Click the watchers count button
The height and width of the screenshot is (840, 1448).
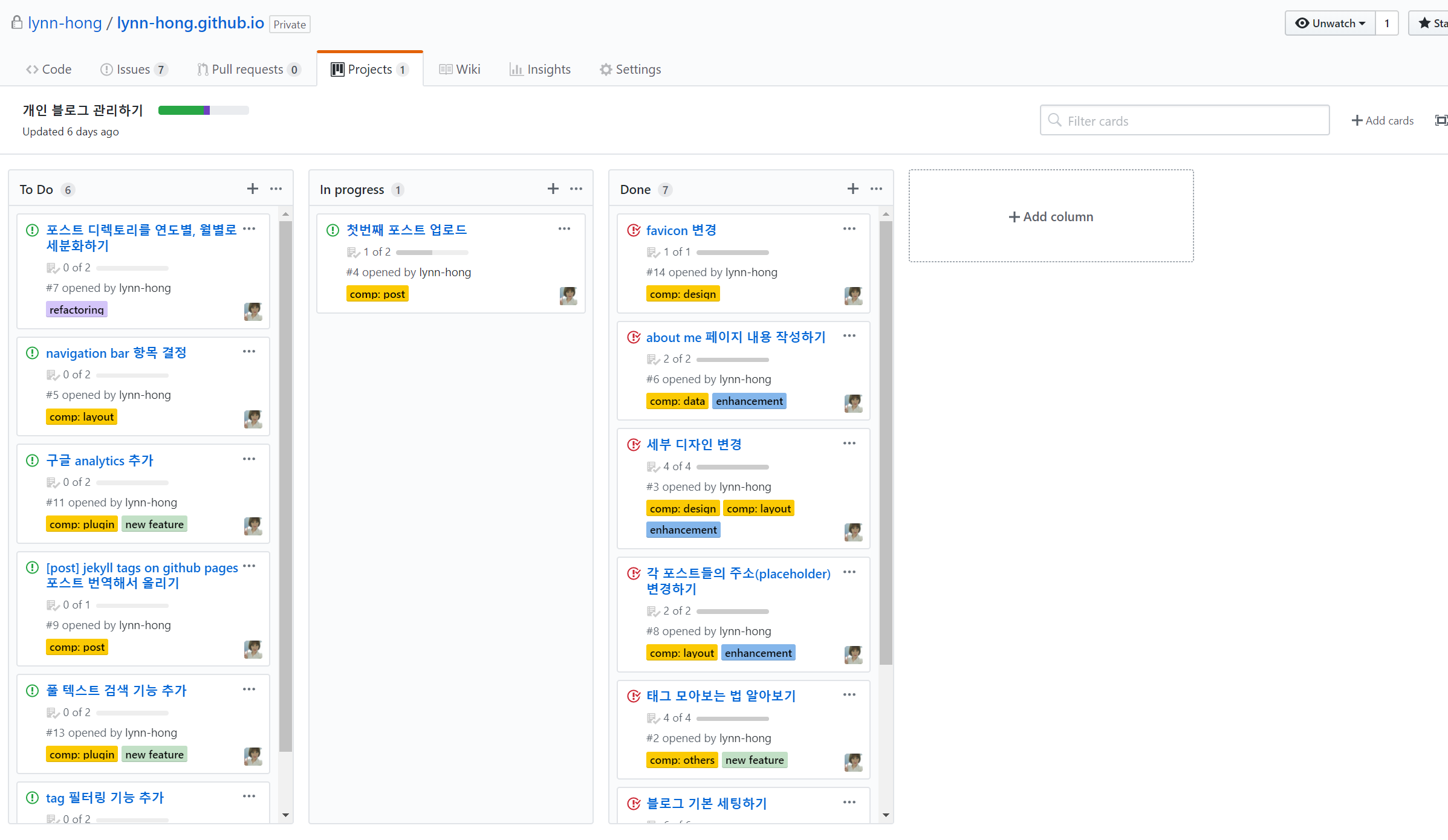pos(1387,23)
